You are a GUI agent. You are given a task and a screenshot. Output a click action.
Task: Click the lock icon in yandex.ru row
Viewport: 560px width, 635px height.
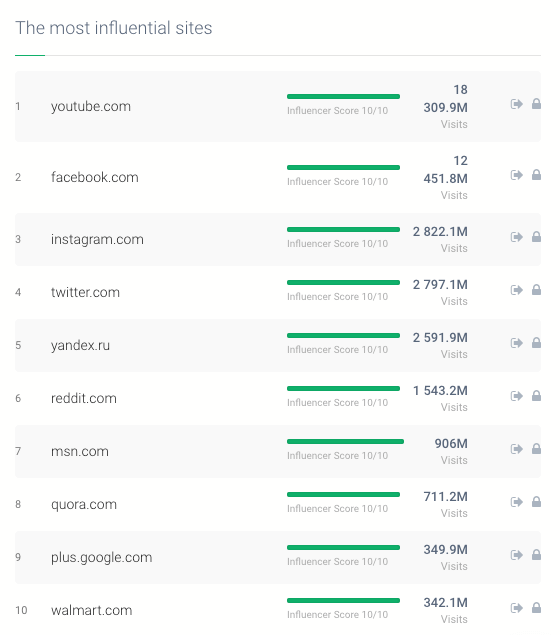point(536,343)
